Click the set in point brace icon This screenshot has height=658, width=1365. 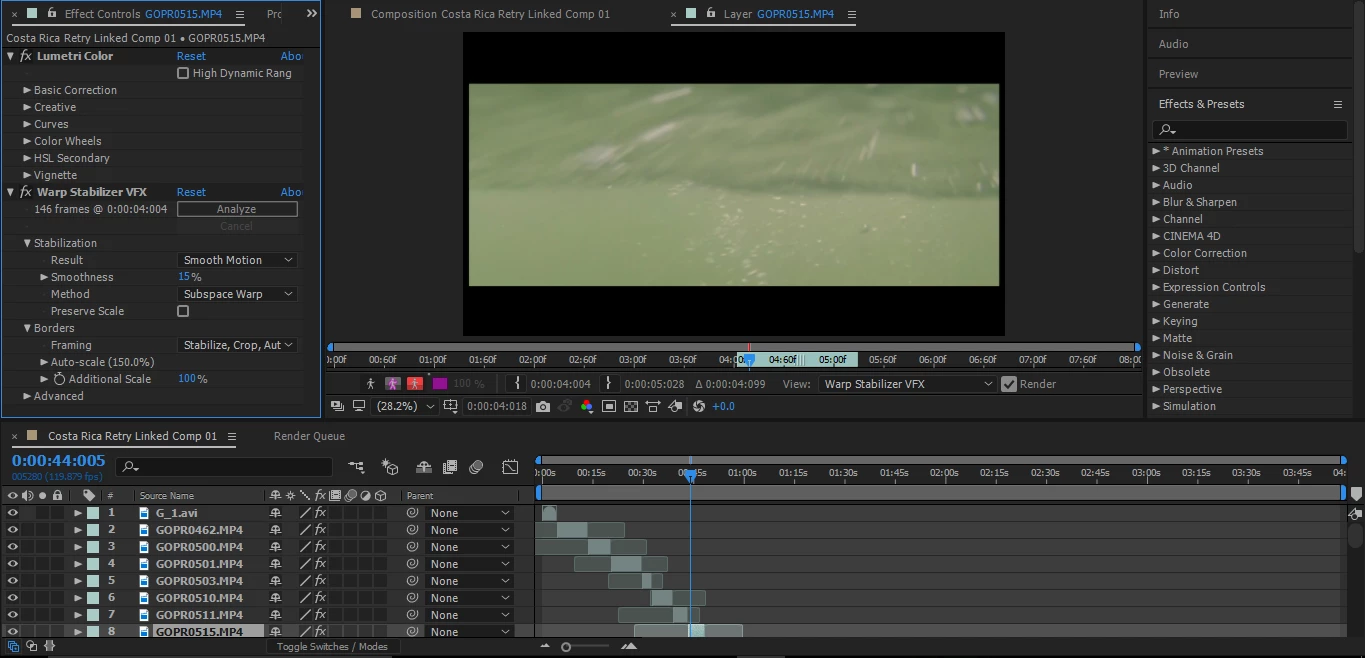click(x=517, y=383)
